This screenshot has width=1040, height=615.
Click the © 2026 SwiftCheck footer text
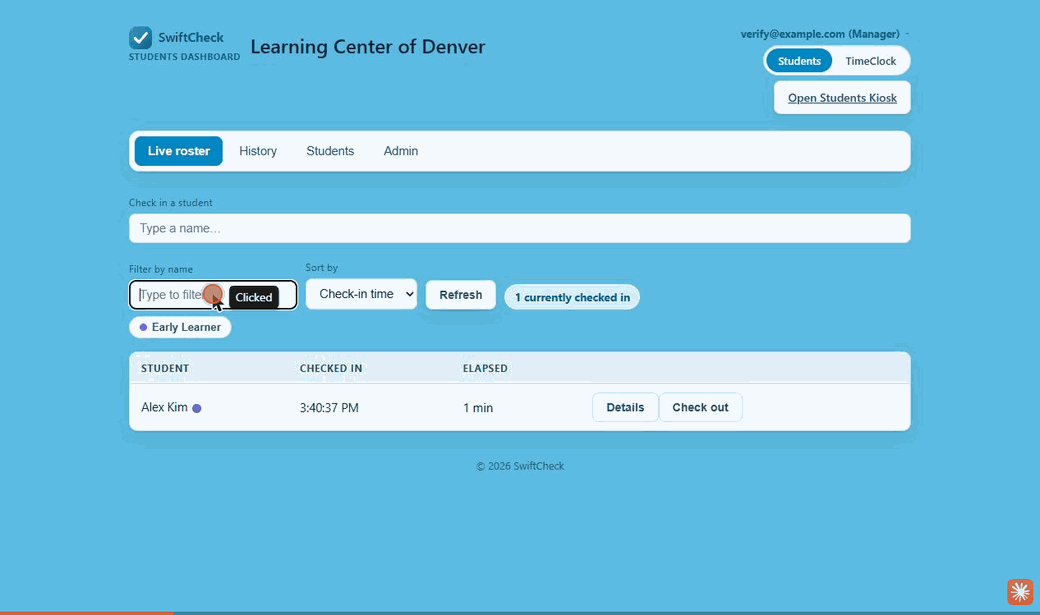[520, 466]
